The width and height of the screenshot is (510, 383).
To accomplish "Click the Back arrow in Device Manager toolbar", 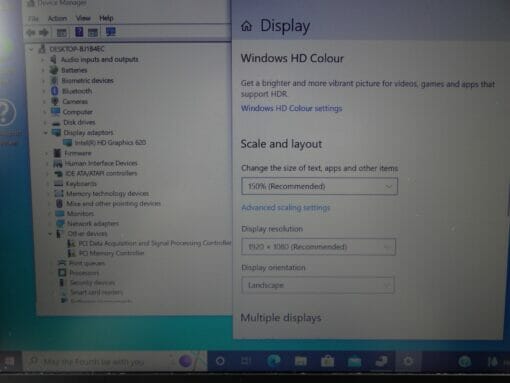I will pos(31,32).
